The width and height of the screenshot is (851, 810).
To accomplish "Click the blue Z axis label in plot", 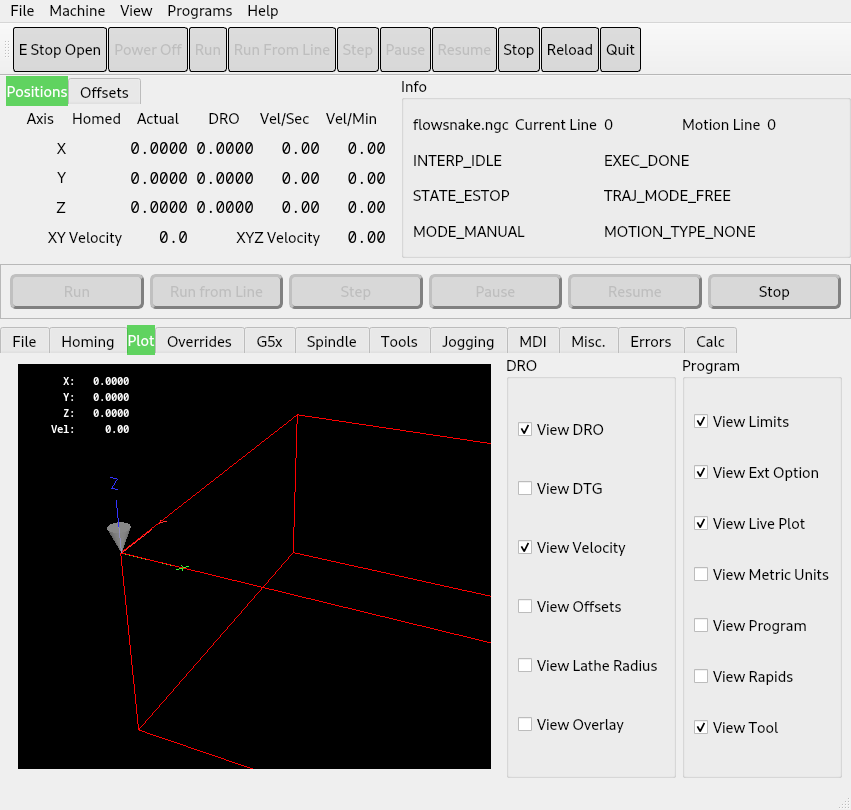I will [114, 483].
